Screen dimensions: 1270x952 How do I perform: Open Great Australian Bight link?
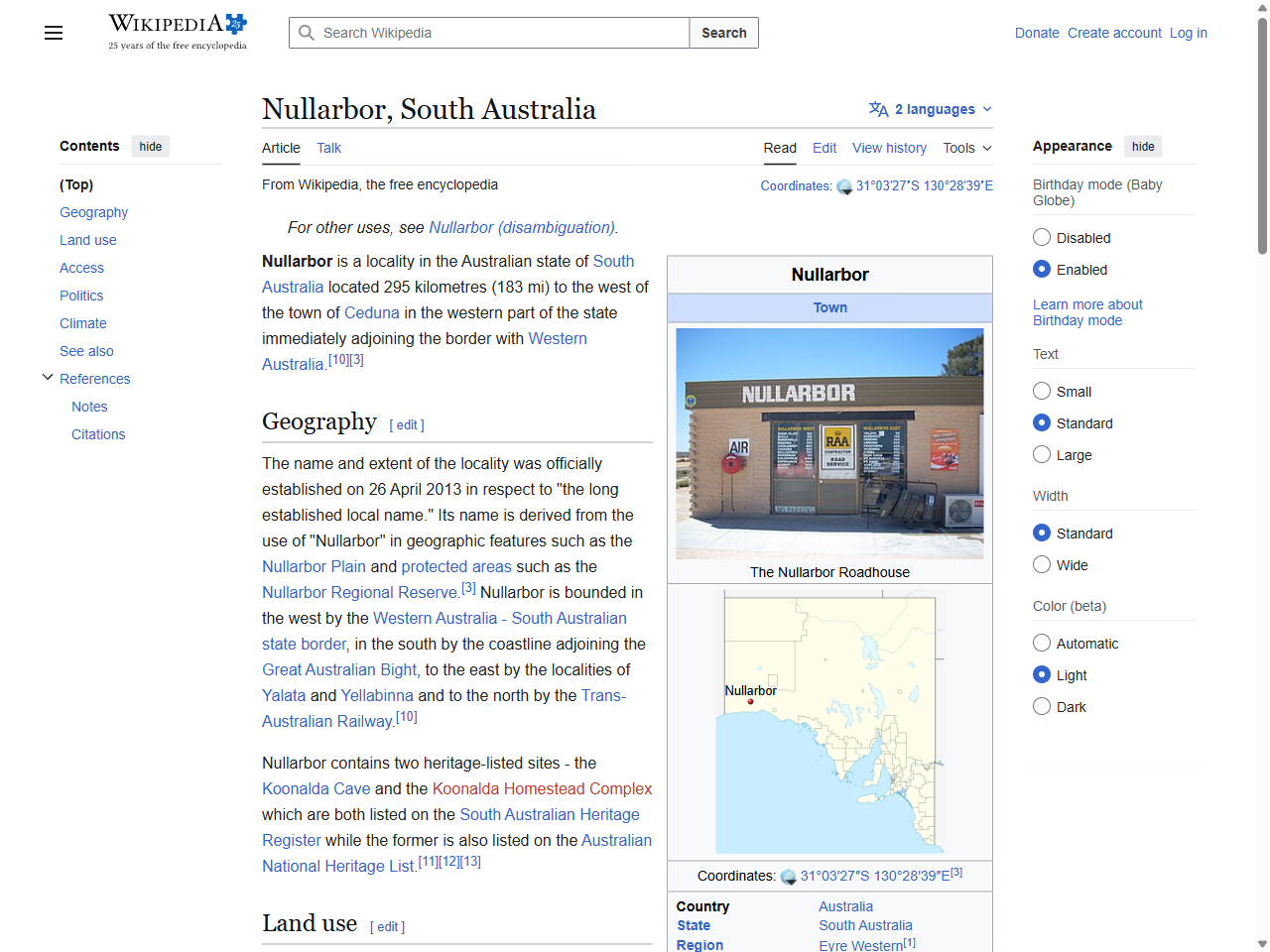339,669
